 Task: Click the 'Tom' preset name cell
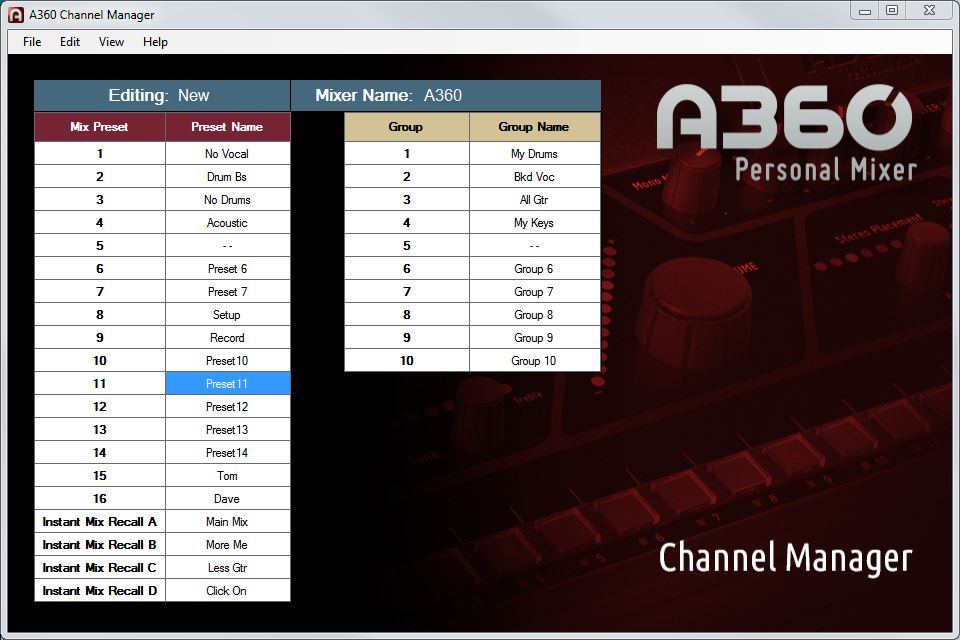[228, 475]
